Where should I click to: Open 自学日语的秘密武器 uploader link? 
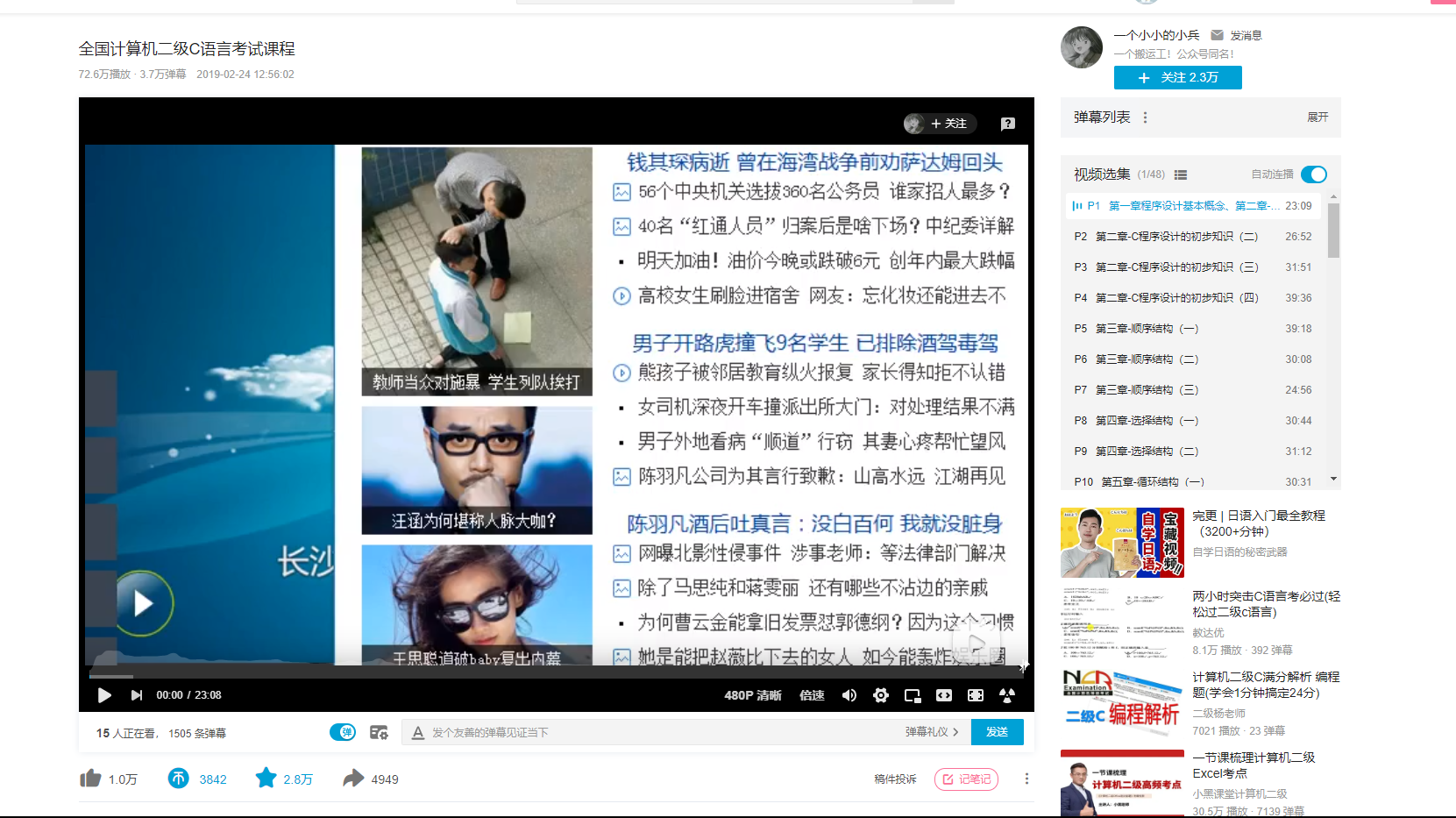1239,552
